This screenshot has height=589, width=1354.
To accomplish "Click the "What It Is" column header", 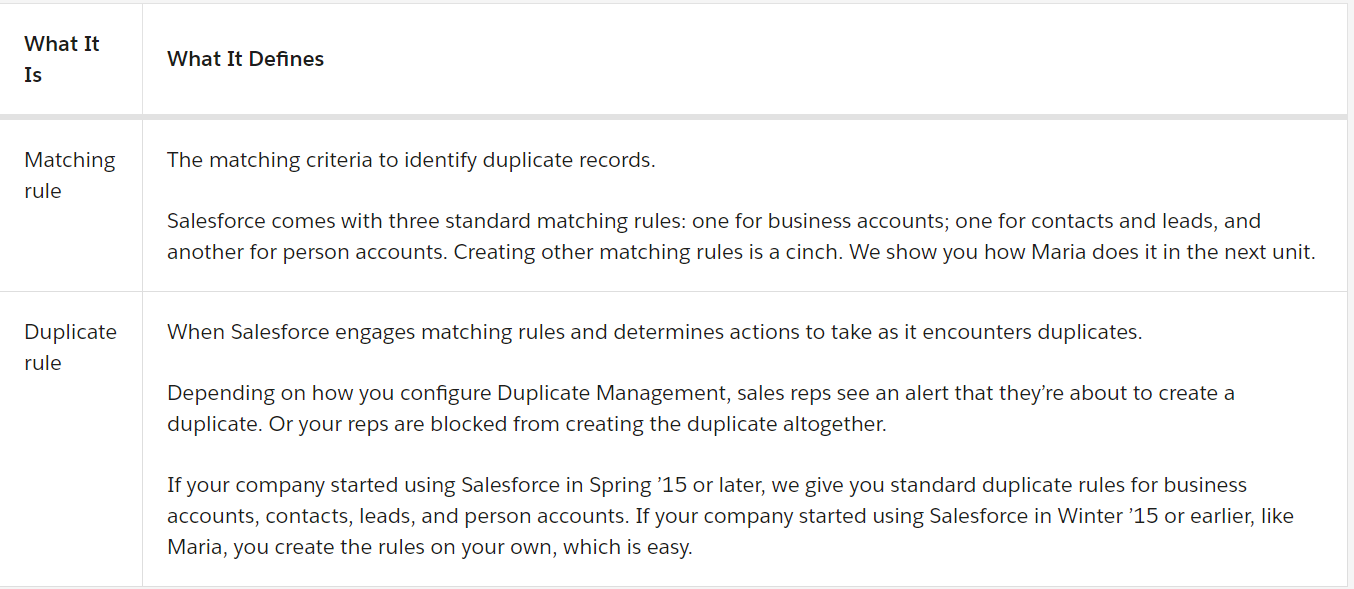I will (x=62, y=59).
